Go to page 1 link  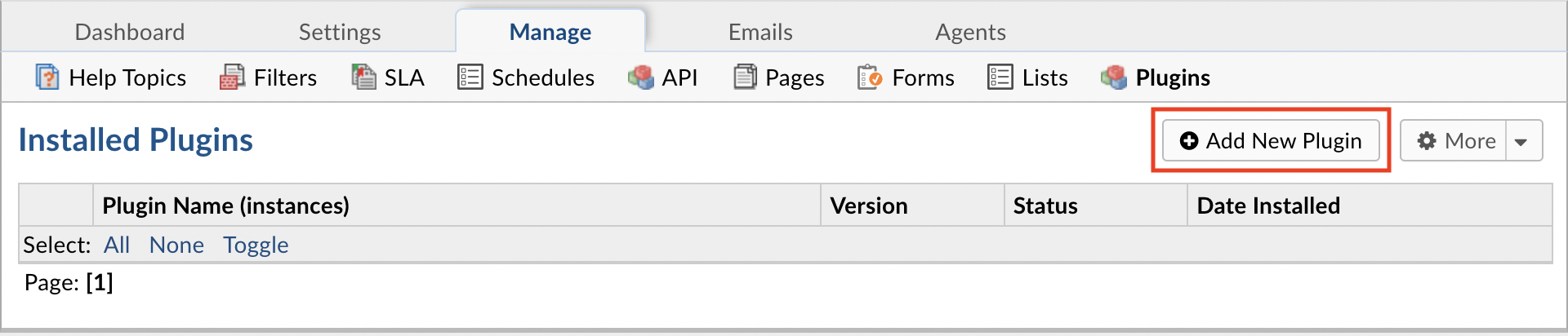coord(100,282)
